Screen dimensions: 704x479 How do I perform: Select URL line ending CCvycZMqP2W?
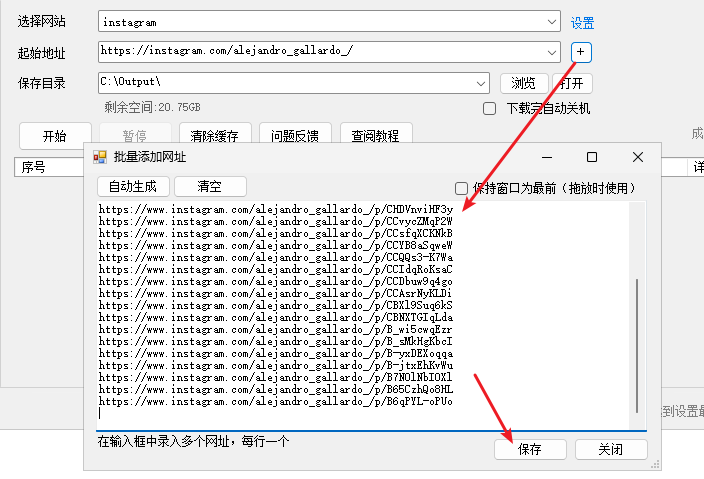(x=276, y=221)
